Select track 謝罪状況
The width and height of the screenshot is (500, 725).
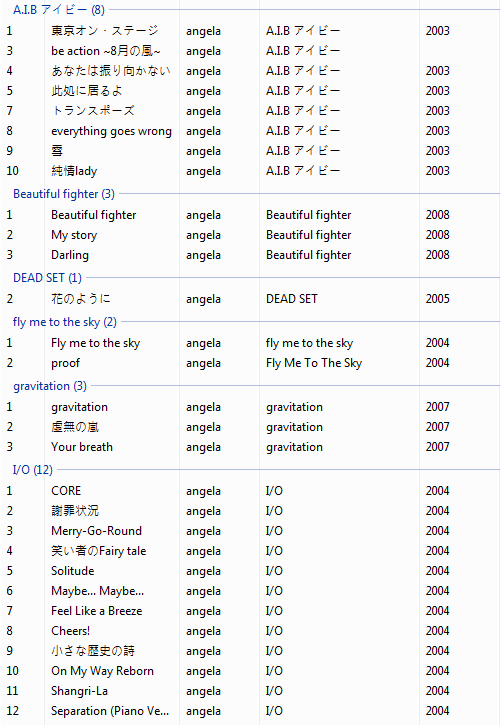75,510
